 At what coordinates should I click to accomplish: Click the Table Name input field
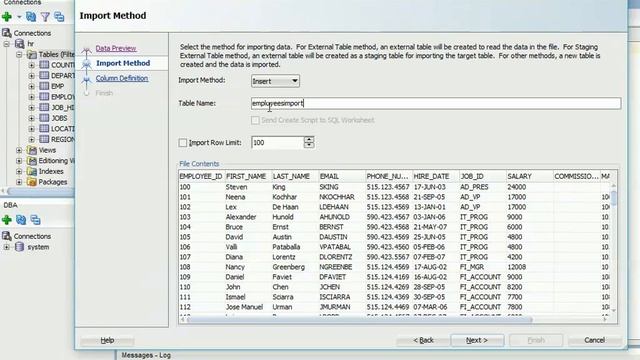click(x=436, y=103)
